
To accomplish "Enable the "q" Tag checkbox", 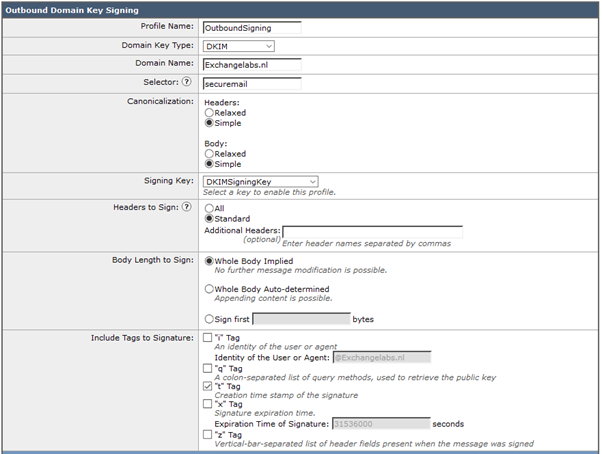I will pyautogui.click(x=207, y=367).
